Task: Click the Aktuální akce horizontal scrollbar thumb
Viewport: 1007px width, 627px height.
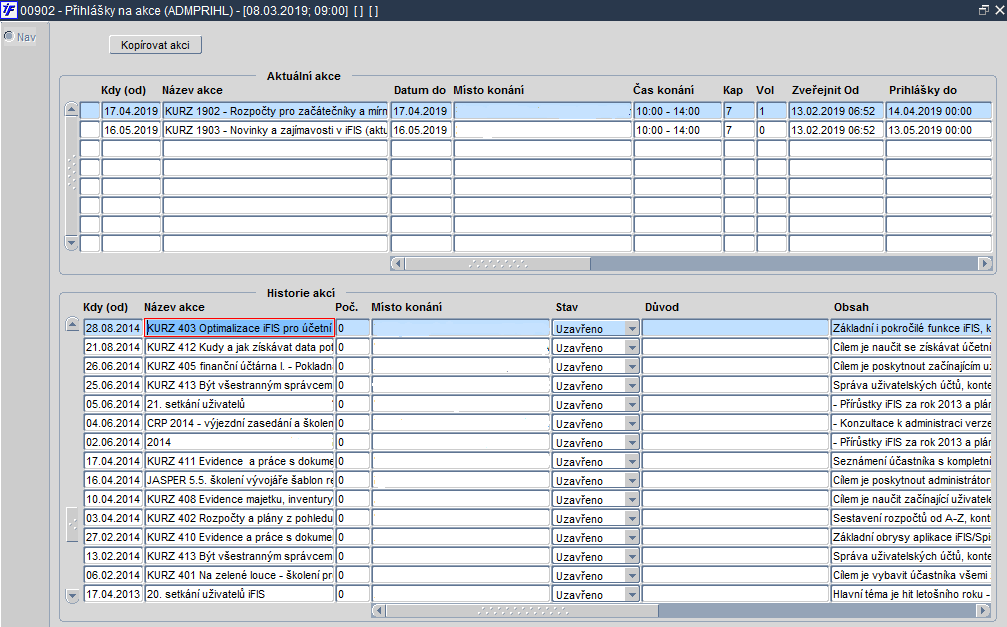Action: point(498,263)
